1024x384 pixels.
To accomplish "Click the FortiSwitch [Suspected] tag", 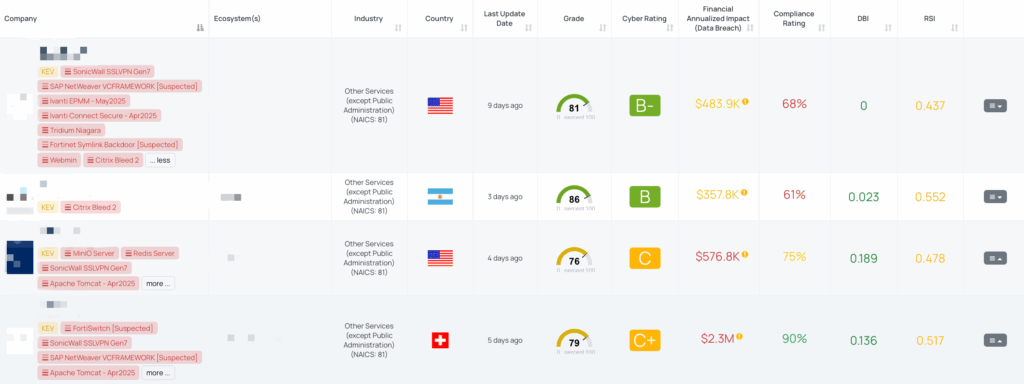I will [109, 328].
